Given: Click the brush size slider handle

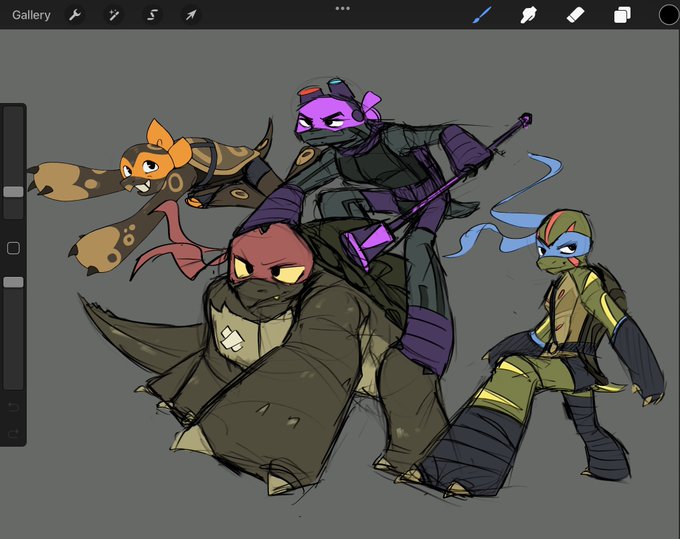Looking at the screenshot, I should tap(13, 192).
